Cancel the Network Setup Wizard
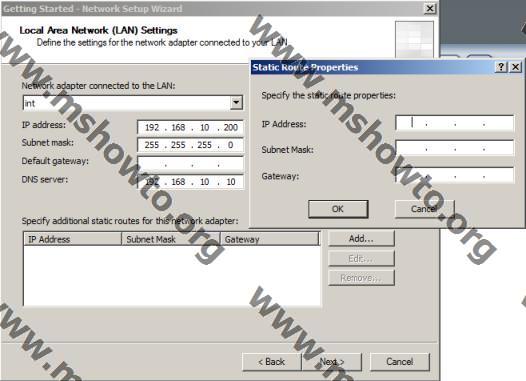This screenshot has height=381, width=526. click(400, 362)
